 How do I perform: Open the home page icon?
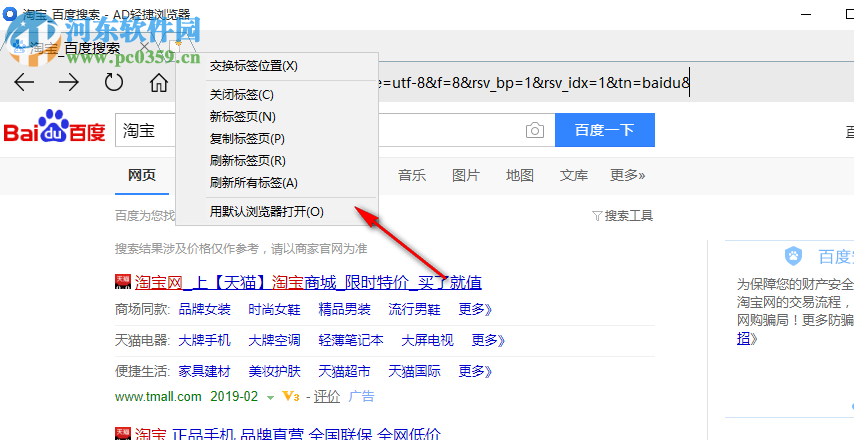coord(158,83)
